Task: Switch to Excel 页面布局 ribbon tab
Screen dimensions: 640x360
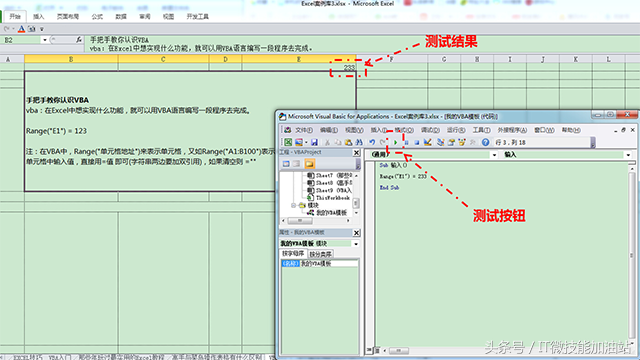Action: pyautogui.click(x=68, y=17)
